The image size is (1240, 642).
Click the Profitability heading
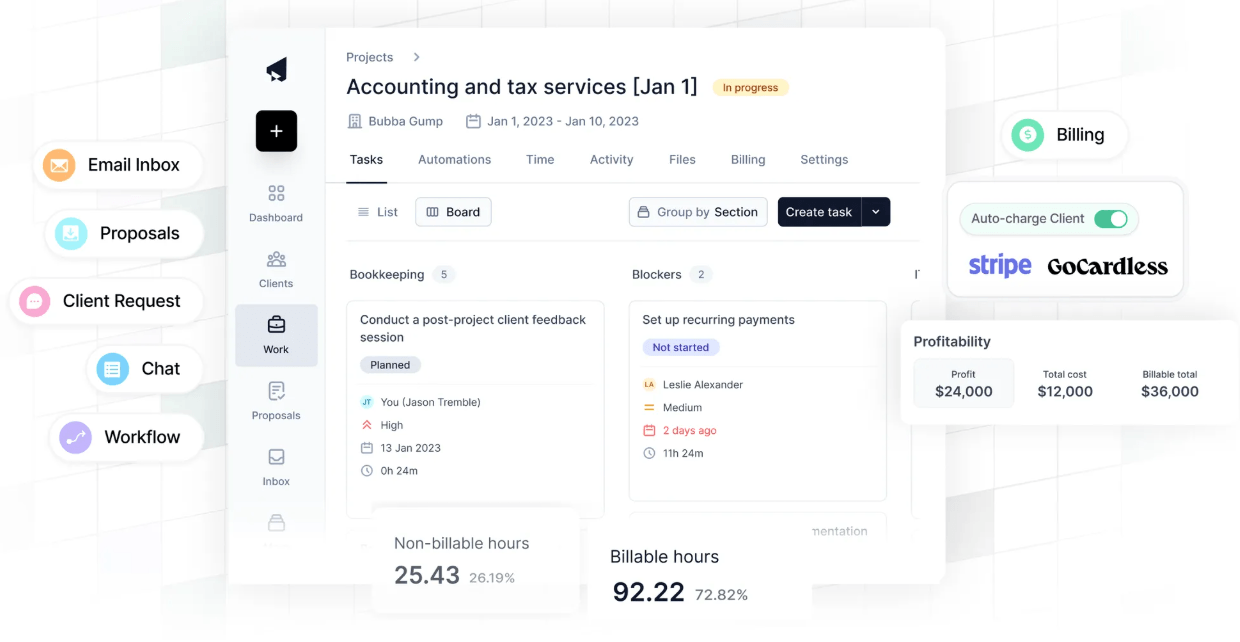[952, 342]
